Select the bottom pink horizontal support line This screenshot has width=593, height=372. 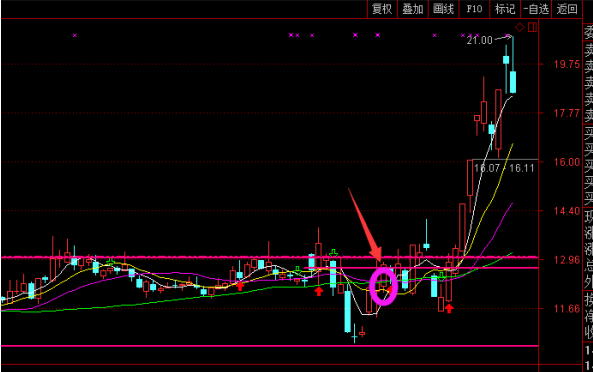[x=269, y=346]
